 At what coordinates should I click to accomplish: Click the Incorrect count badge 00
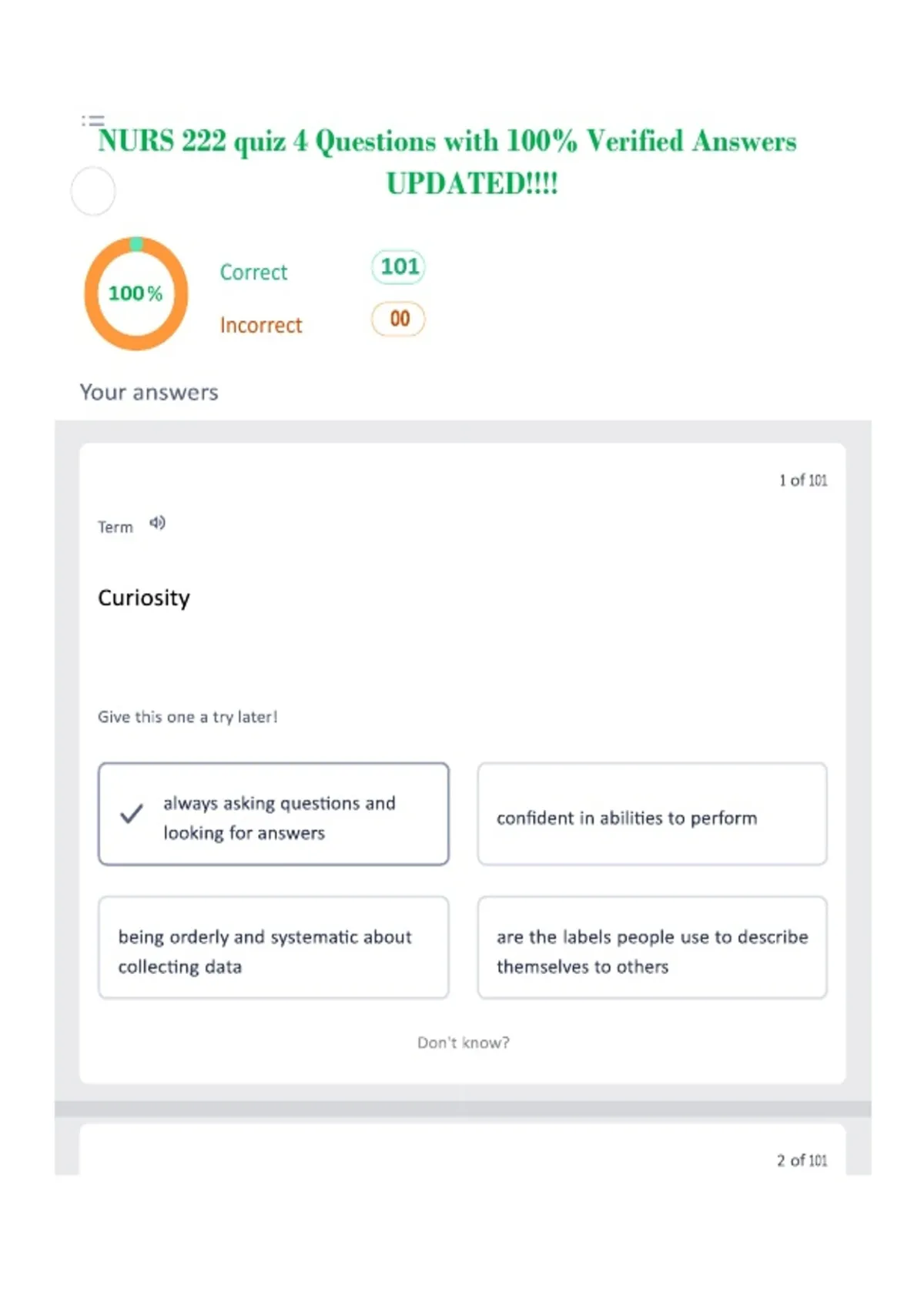(x=398, y=320)
